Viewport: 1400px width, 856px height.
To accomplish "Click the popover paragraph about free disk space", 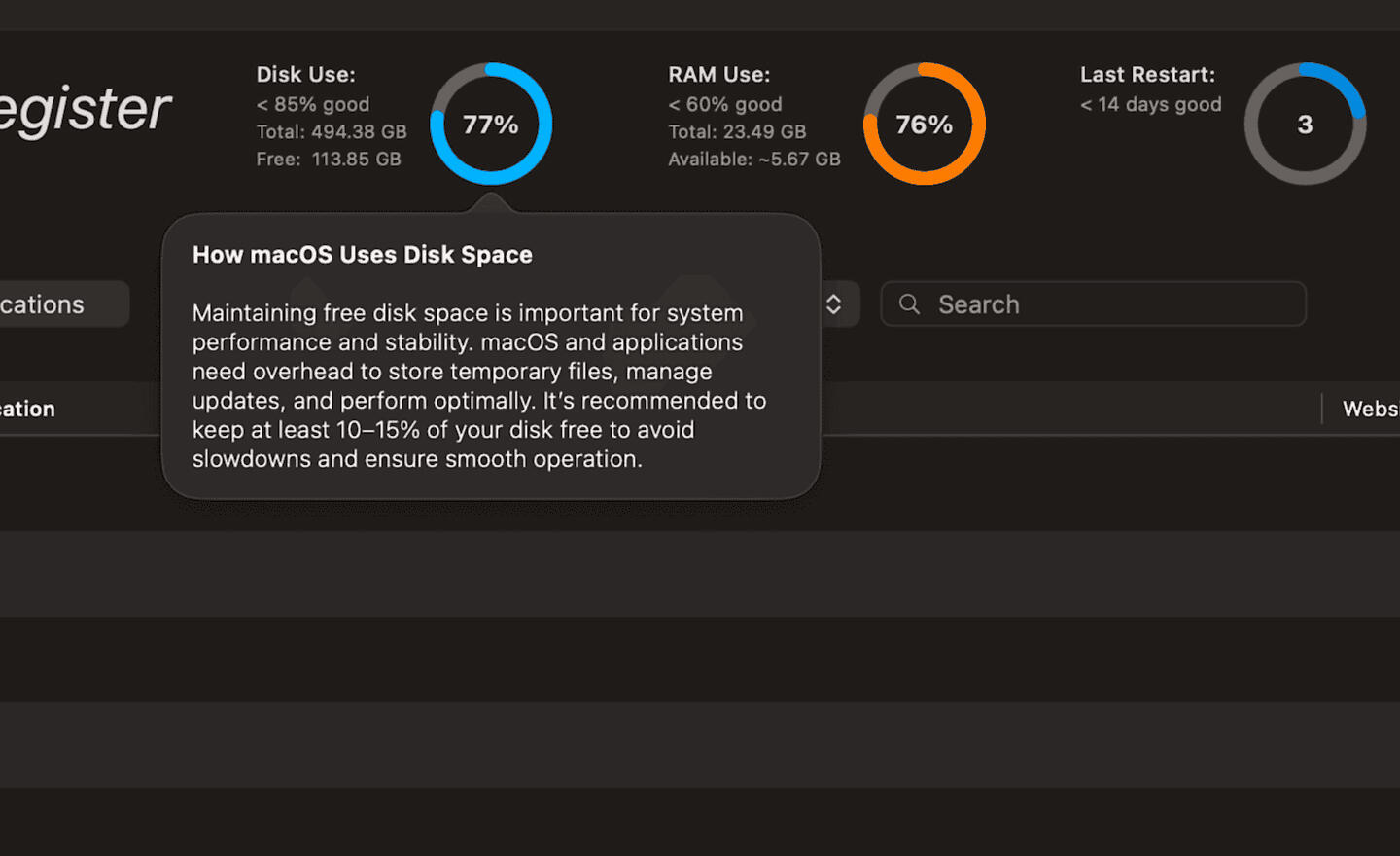I will (x=479, y=386).
